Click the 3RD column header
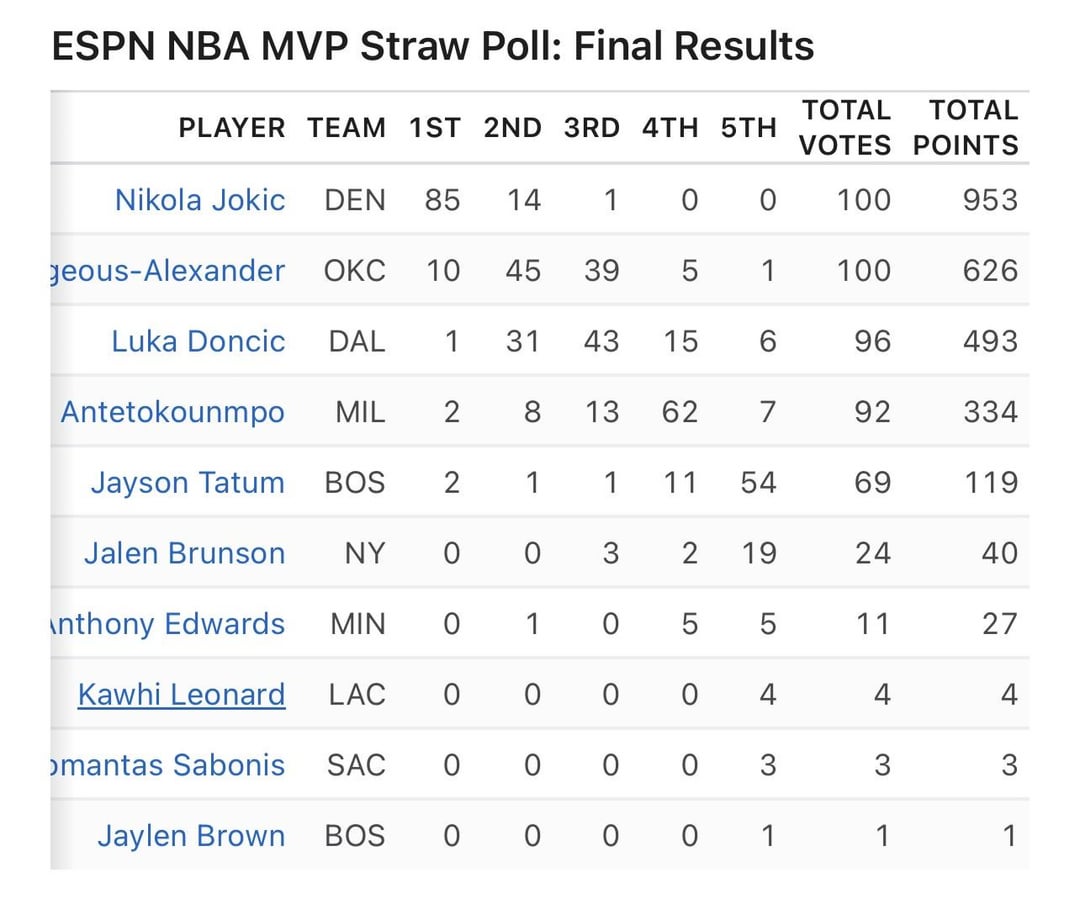The width and height of the screenshot is (1080, 899). click(x=592, y=128)
